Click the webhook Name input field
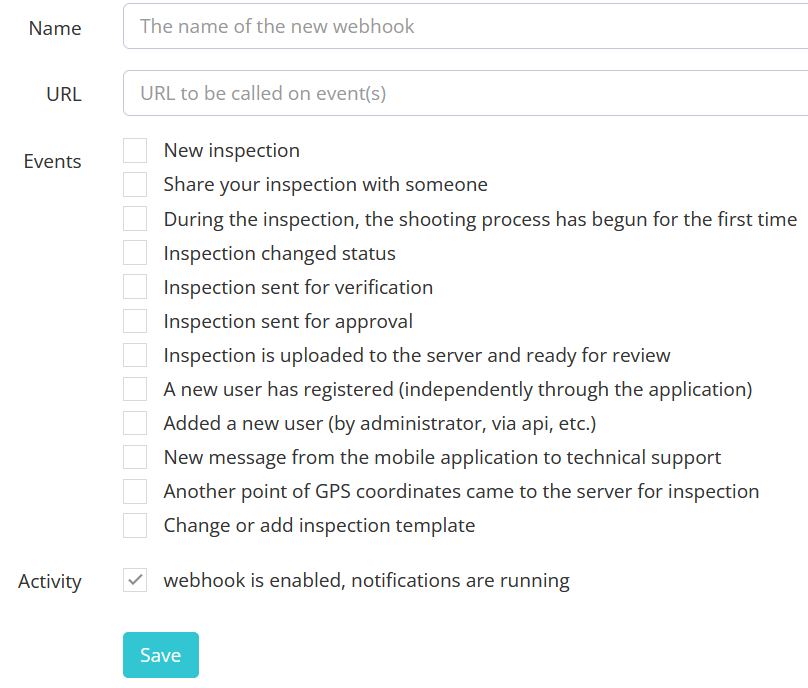This screenshot has width=808, height=688. tap(465, 26)
